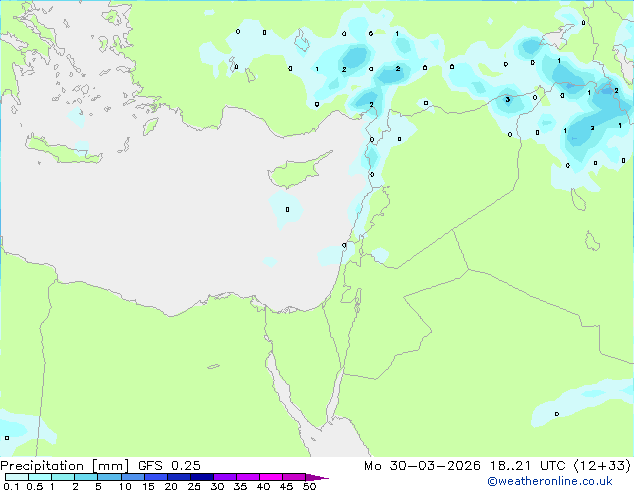This screenshot has height=490, width=634.
Task: Click the '0.1' legend scale value
Action: tap(11, 486)
